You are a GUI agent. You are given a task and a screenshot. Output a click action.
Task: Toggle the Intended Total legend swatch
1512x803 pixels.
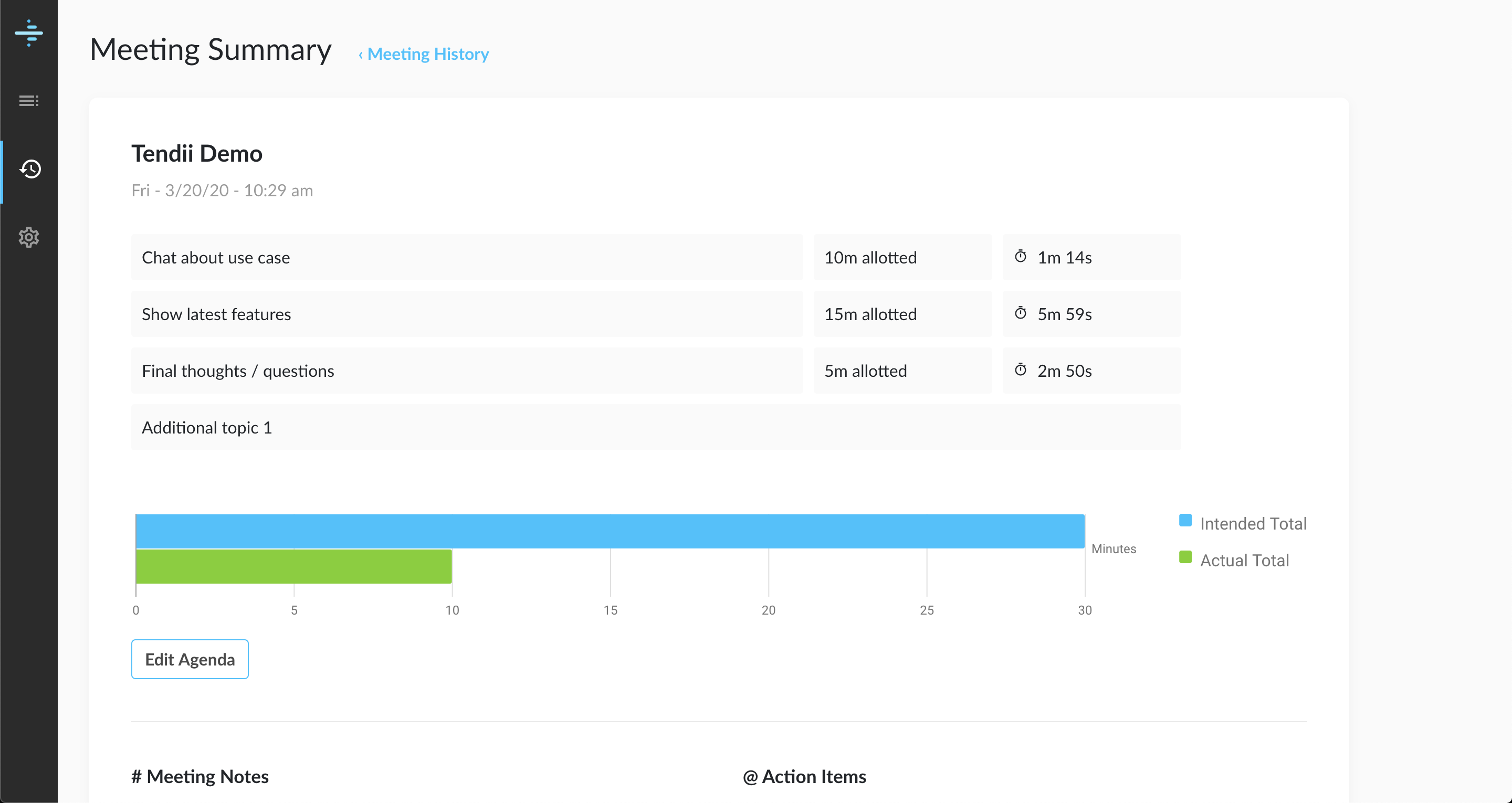point(1185,521)
